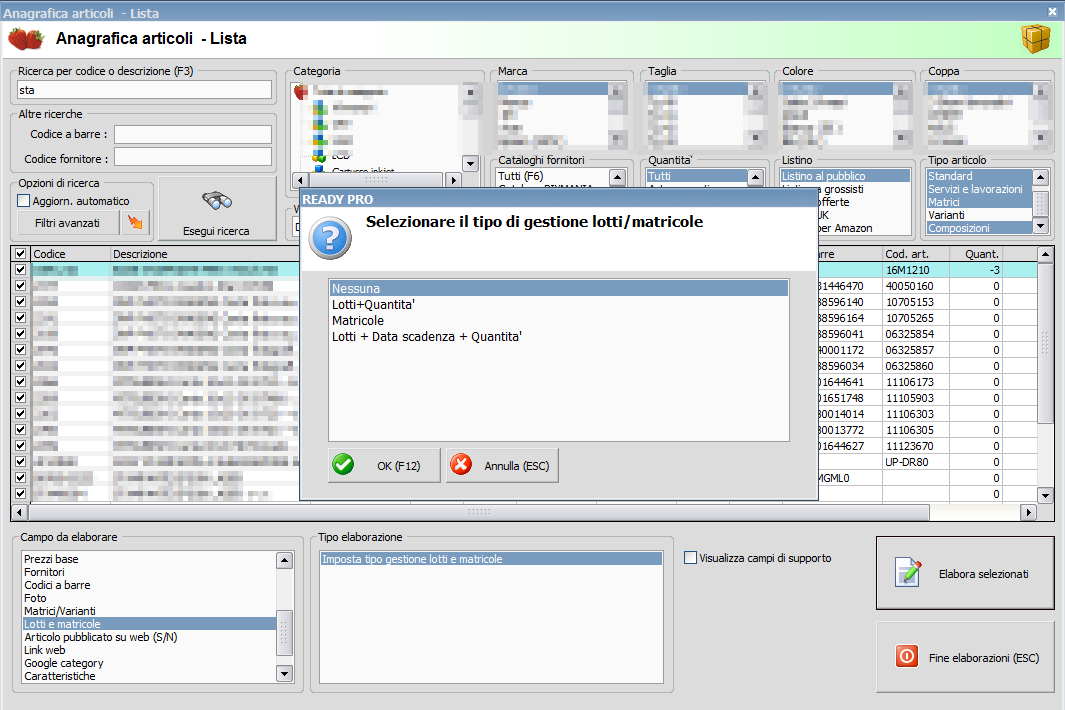The height and width of the screenshot is (710, 1065).
Task: Select Composizioni in Tipo articolo
Action: pyautogui.click(x=979, y=228)
